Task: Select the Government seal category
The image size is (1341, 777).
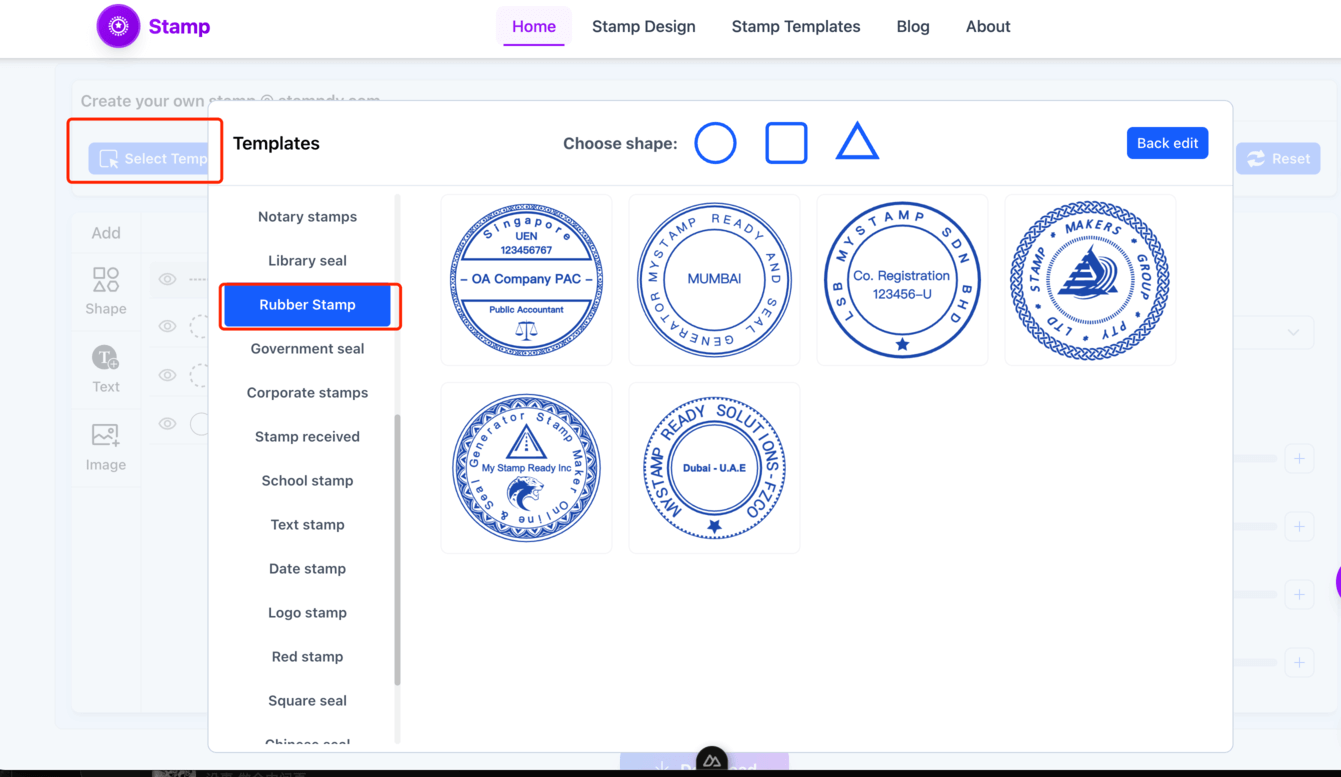Action: (307, 348)
